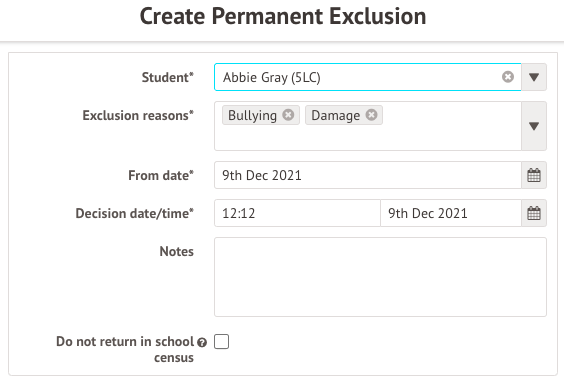
Task: Select the Damage reason tag
Action: tap(335, 115)
